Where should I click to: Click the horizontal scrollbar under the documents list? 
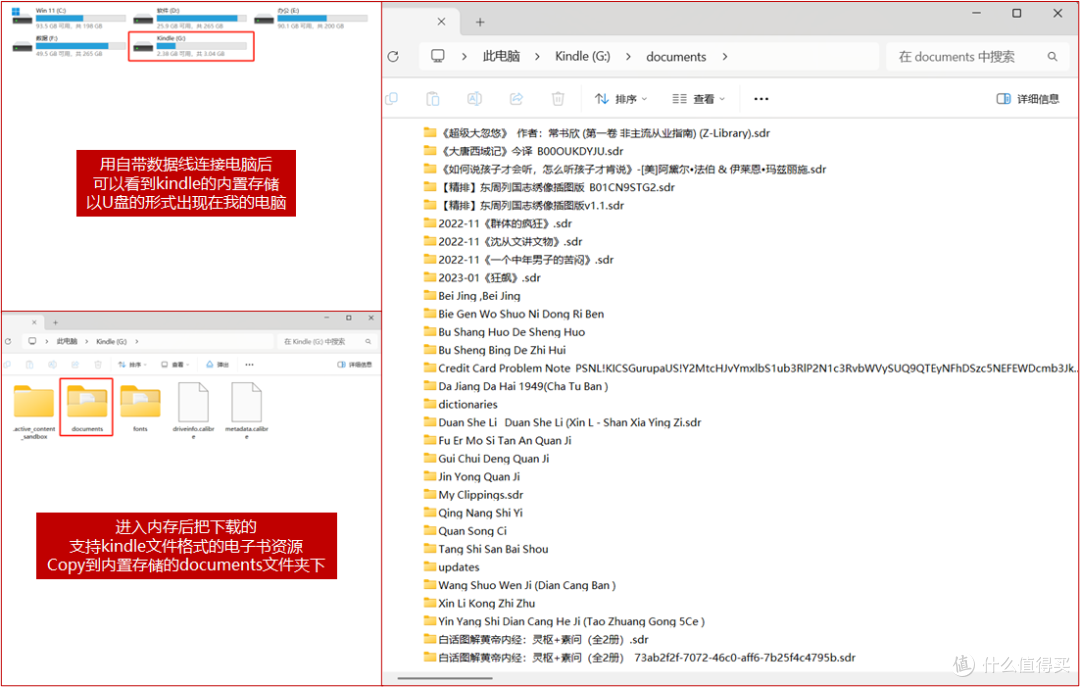pos(445,678)
